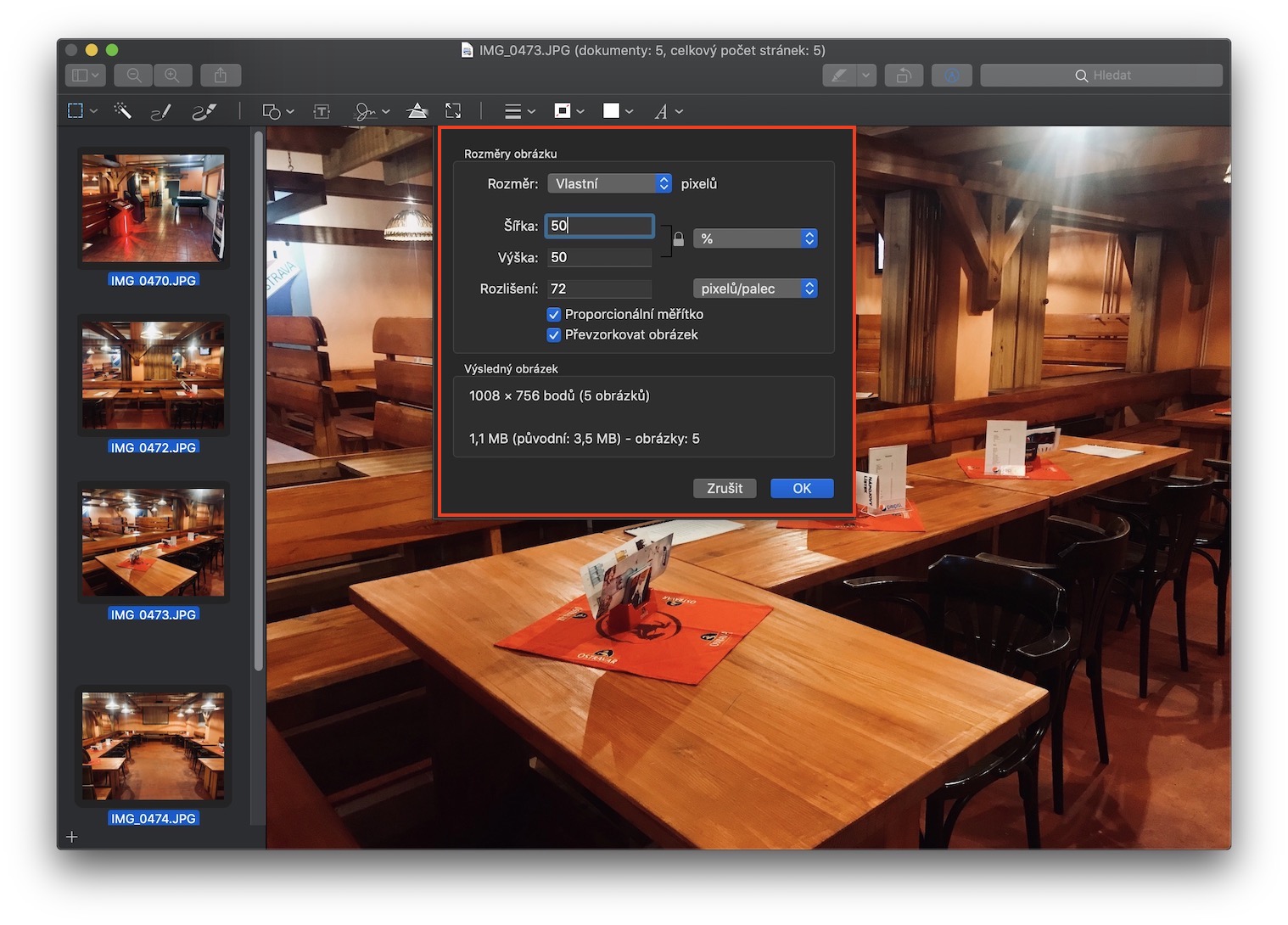
Task: Choose the Sketch pen tool
Action: point(160,111)
